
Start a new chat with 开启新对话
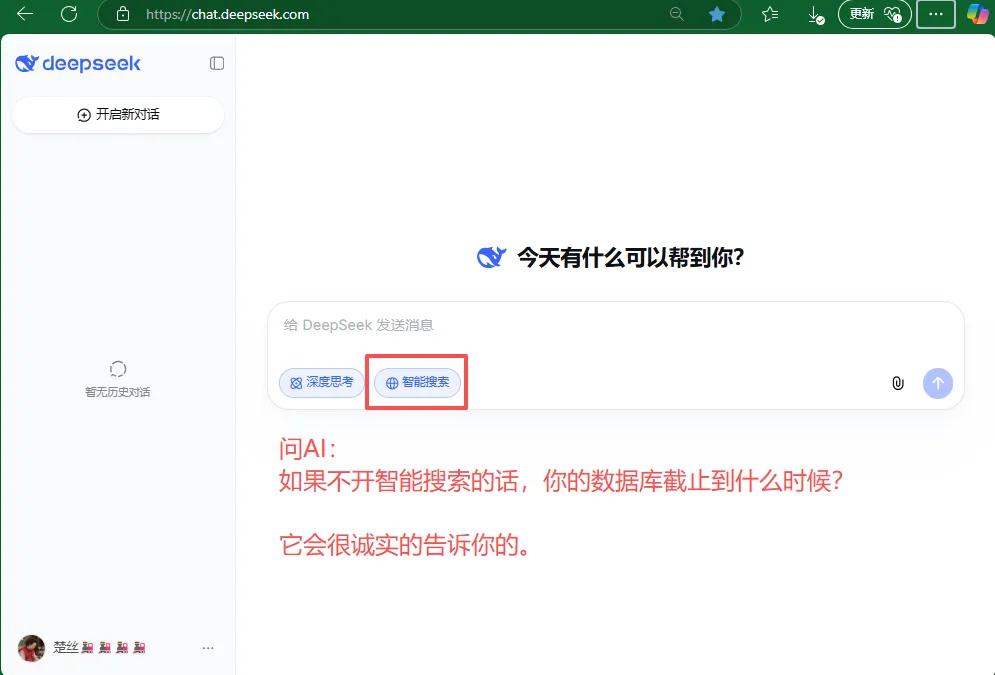pyautogui.click(x=118, y=115)
